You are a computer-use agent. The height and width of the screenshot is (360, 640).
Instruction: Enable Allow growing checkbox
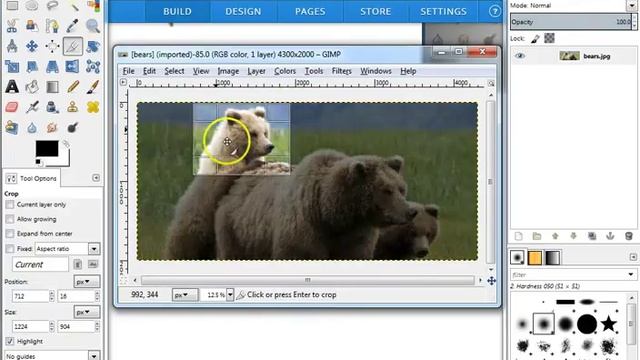coord(10,219)
